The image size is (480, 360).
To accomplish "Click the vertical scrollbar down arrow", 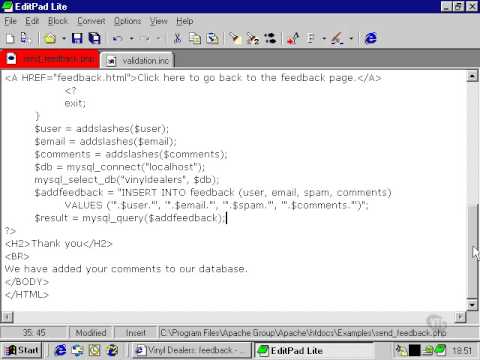I will pyautogui.click(x=472, y=304).
